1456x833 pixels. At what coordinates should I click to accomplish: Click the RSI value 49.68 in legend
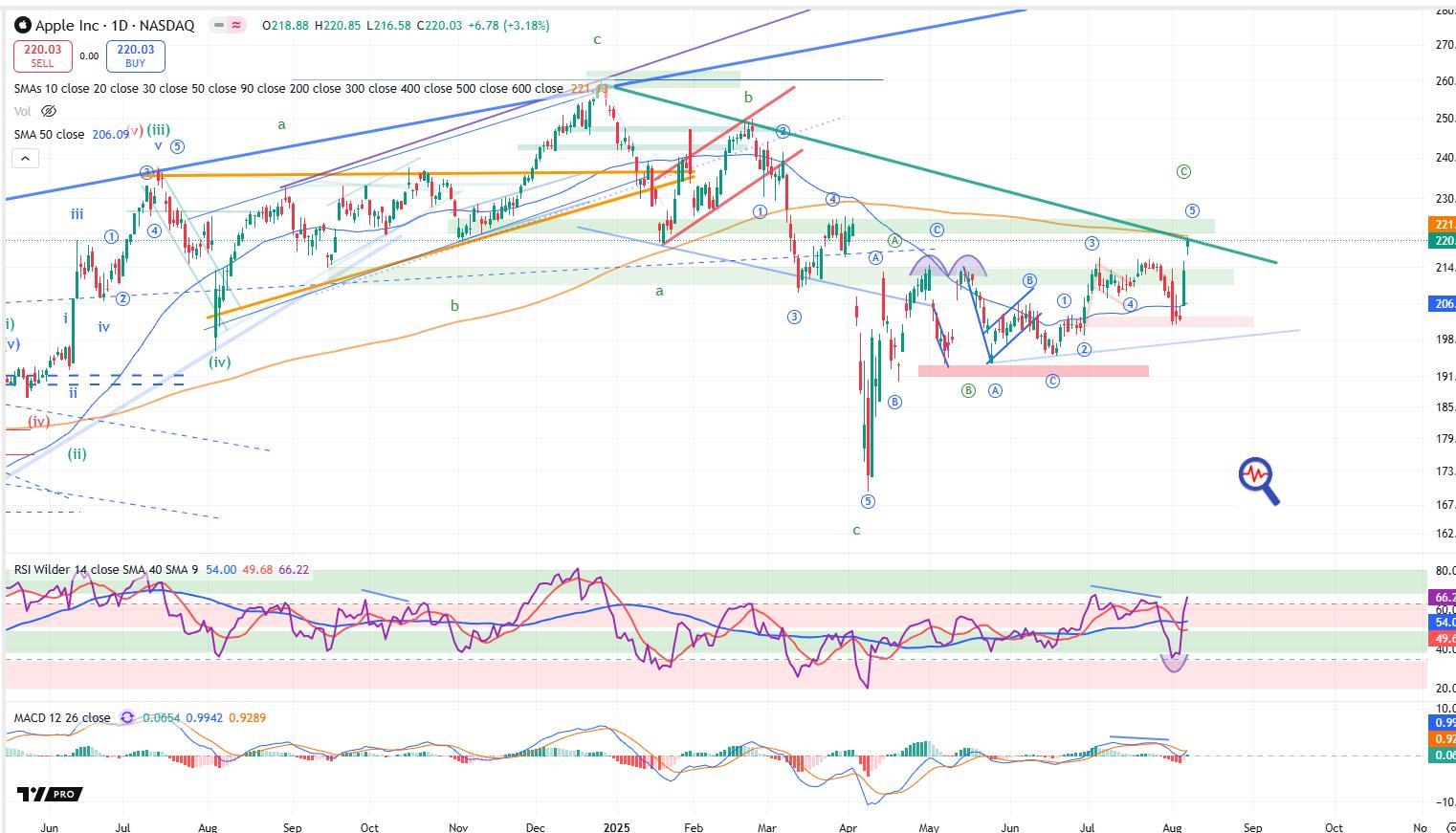click(257, 570)
